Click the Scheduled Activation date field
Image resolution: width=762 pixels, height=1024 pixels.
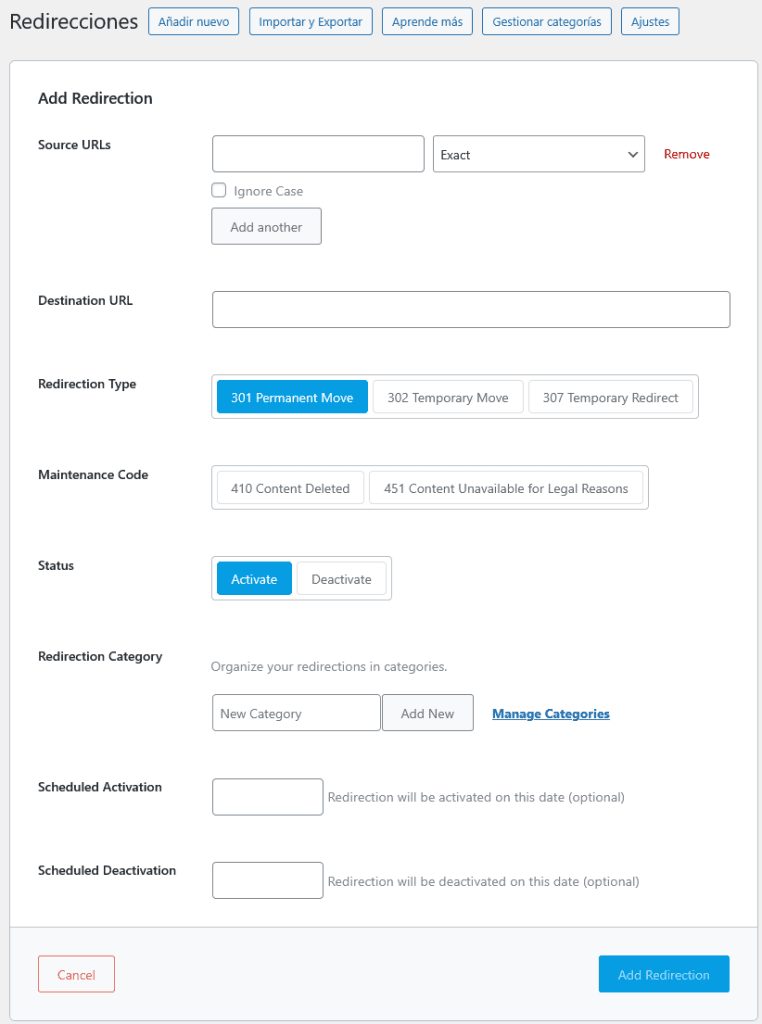point(268,797)
